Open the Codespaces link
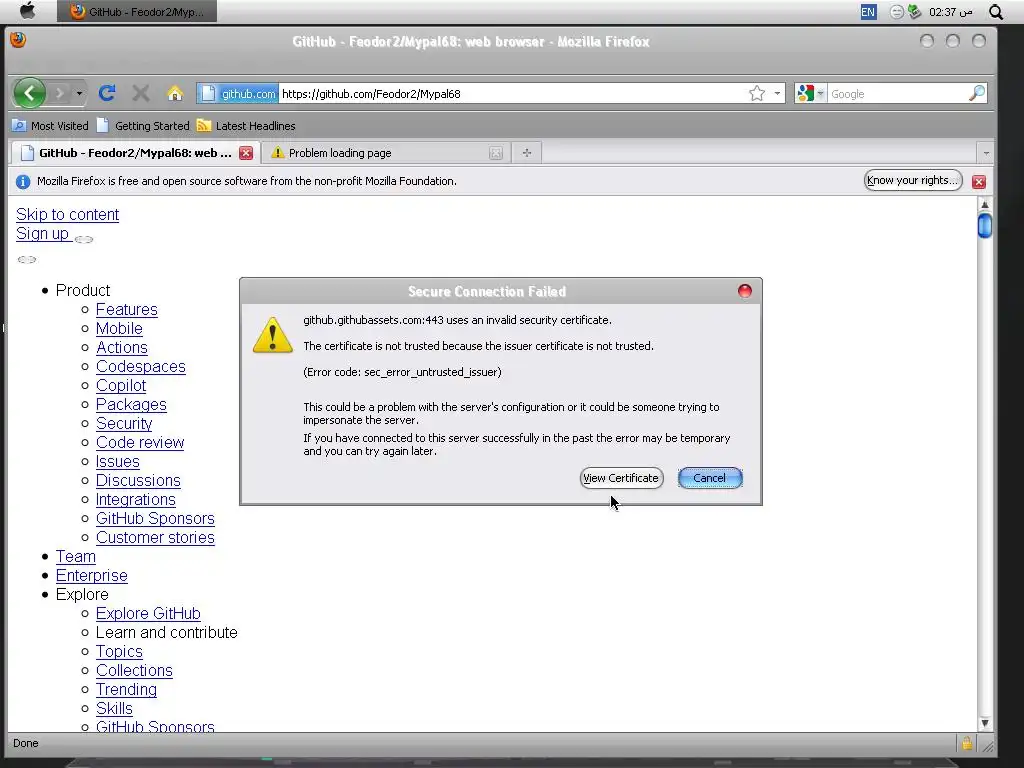 click(140, 366)
